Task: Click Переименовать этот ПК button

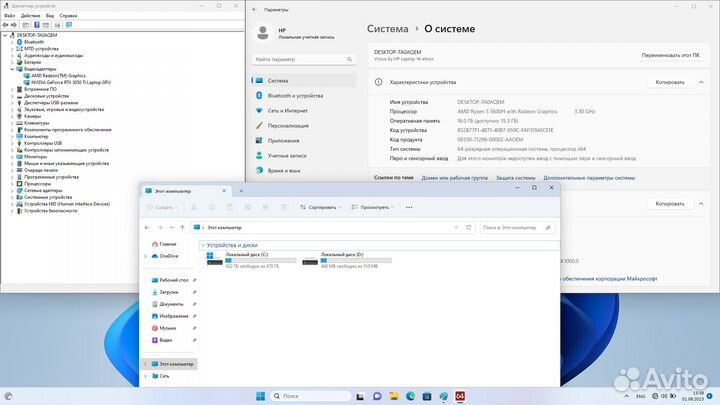Action: point(670,55)
